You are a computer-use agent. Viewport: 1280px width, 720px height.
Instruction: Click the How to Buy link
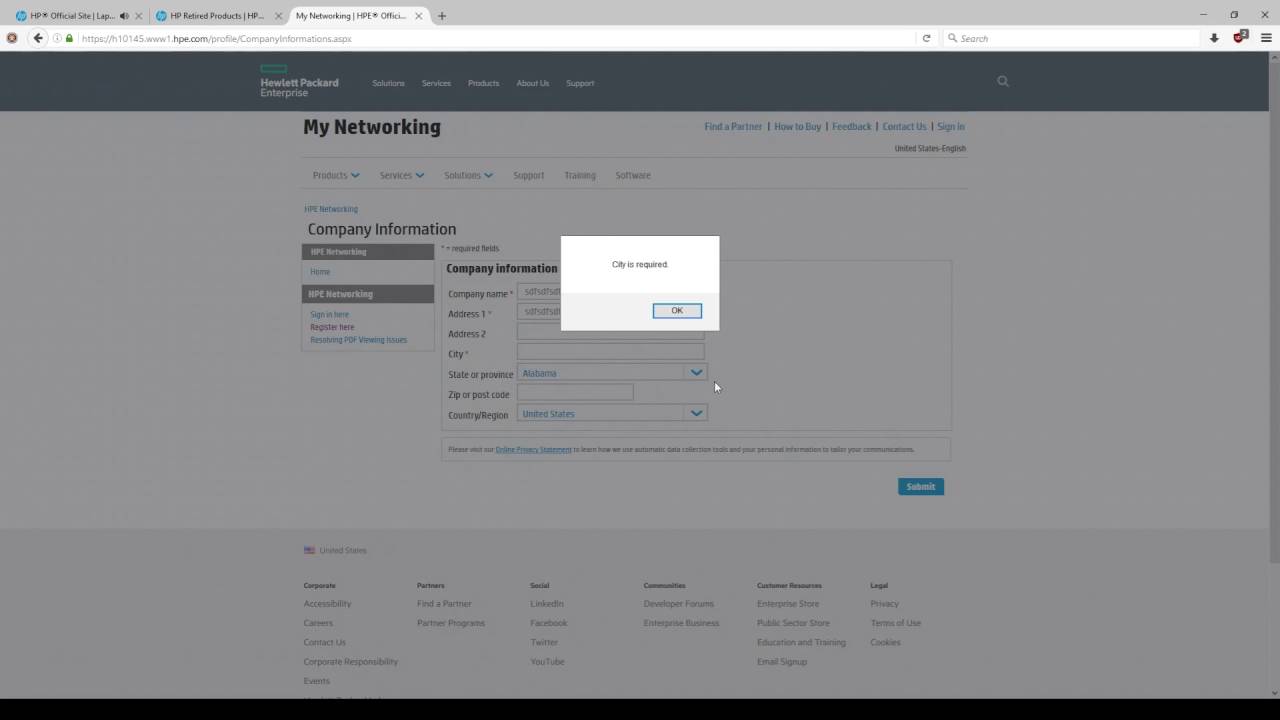coord(797,127)
